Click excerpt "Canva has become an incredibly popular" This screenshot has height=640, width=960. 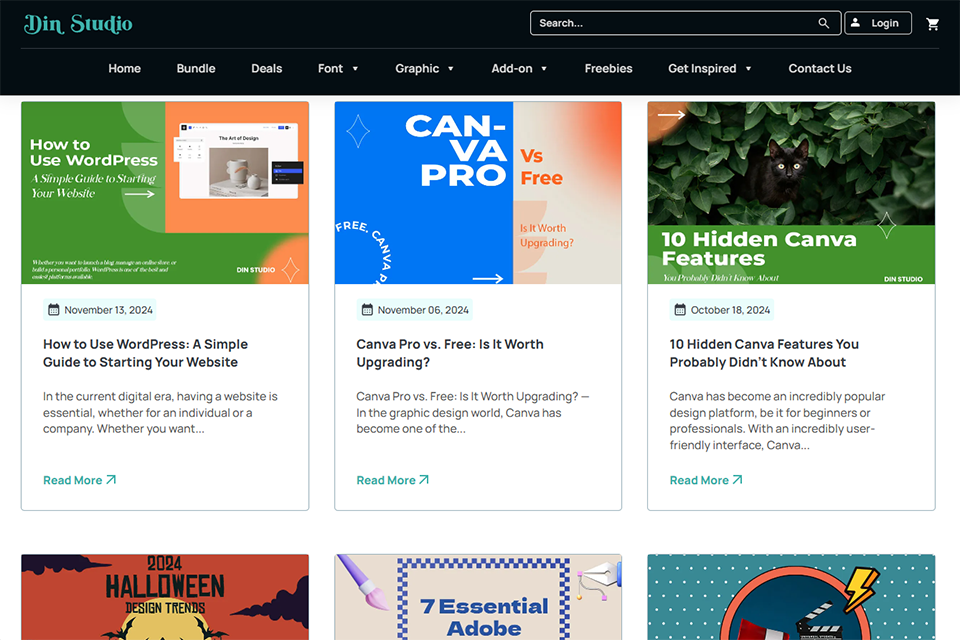[778, 421]
